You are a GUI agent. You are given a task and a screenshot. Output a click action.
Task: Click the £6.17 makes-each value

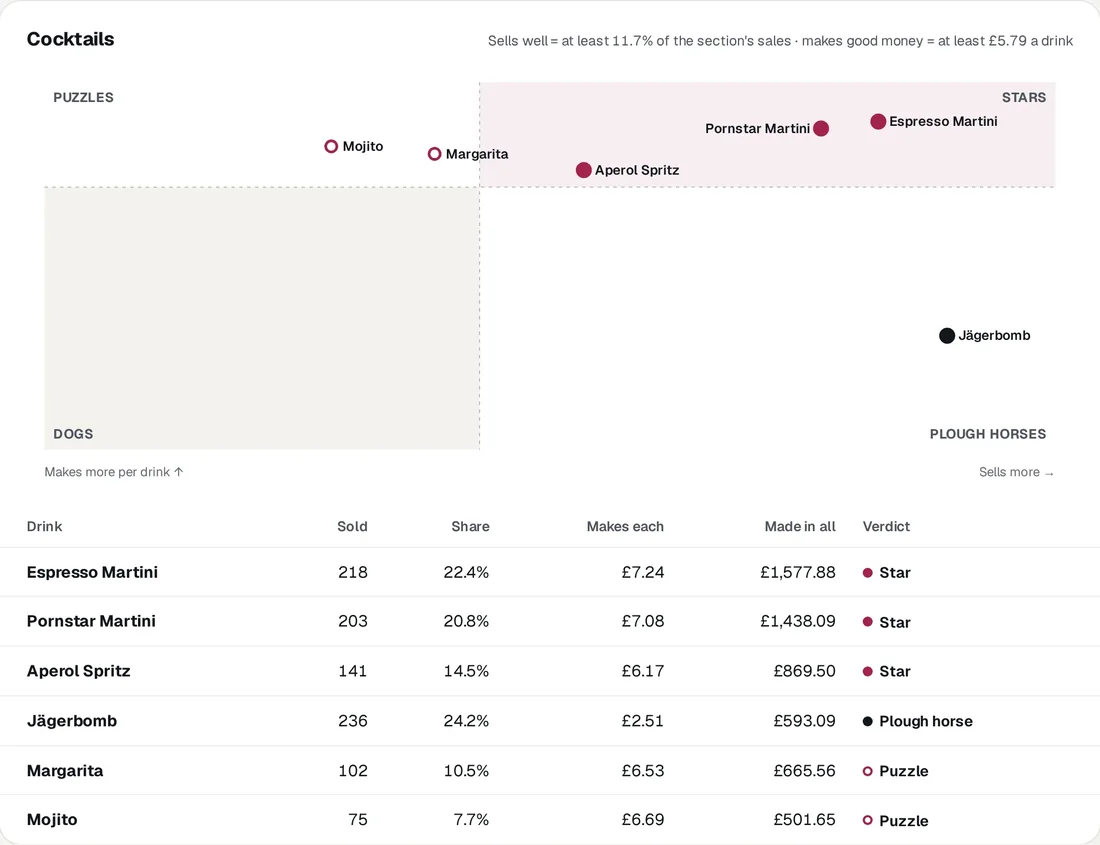point(643,671)
